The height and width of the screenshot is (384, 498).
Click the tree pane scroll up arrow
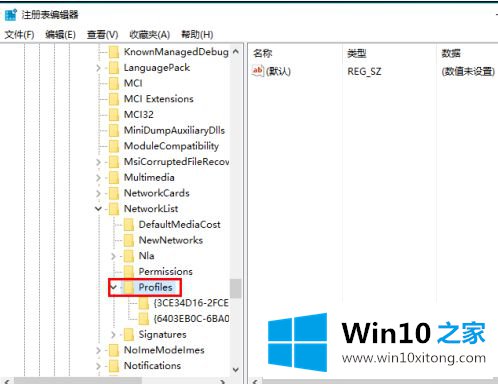[x=236, y=52]
